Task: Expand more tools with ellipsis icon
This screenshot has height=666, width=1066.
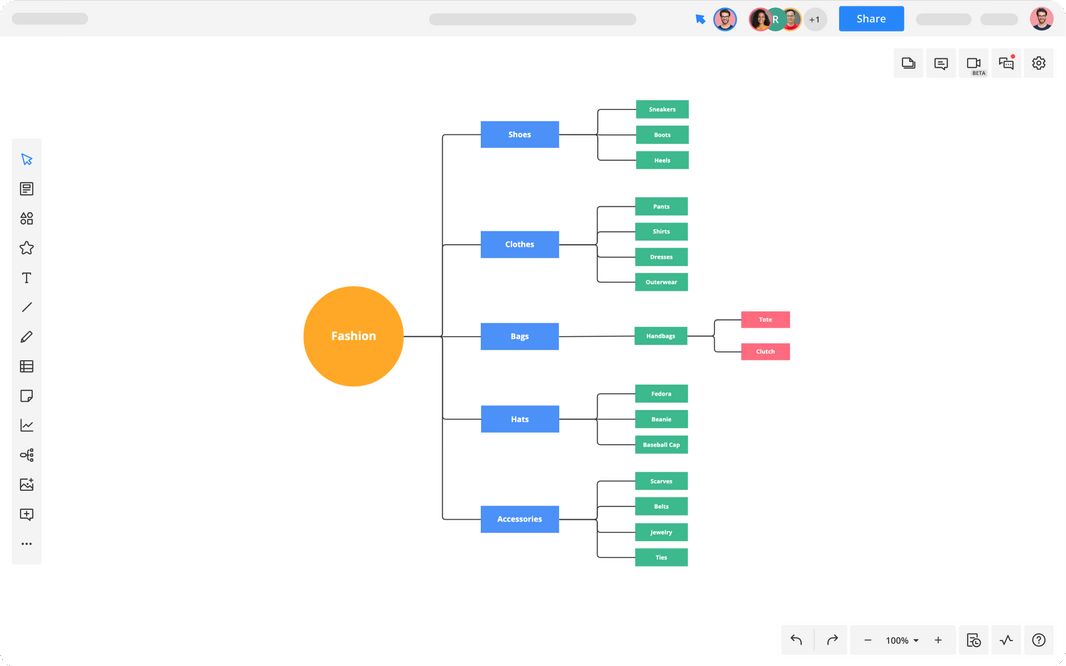Action: pyautogui.click(x=27, y=544)
